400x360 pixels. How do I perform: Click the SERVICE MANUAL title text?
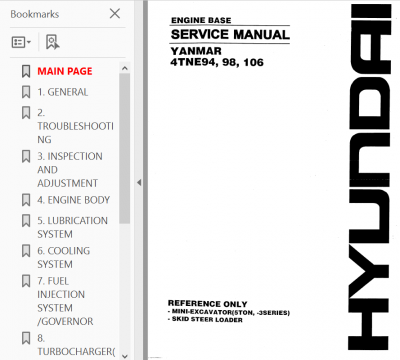tap(230, 35)
